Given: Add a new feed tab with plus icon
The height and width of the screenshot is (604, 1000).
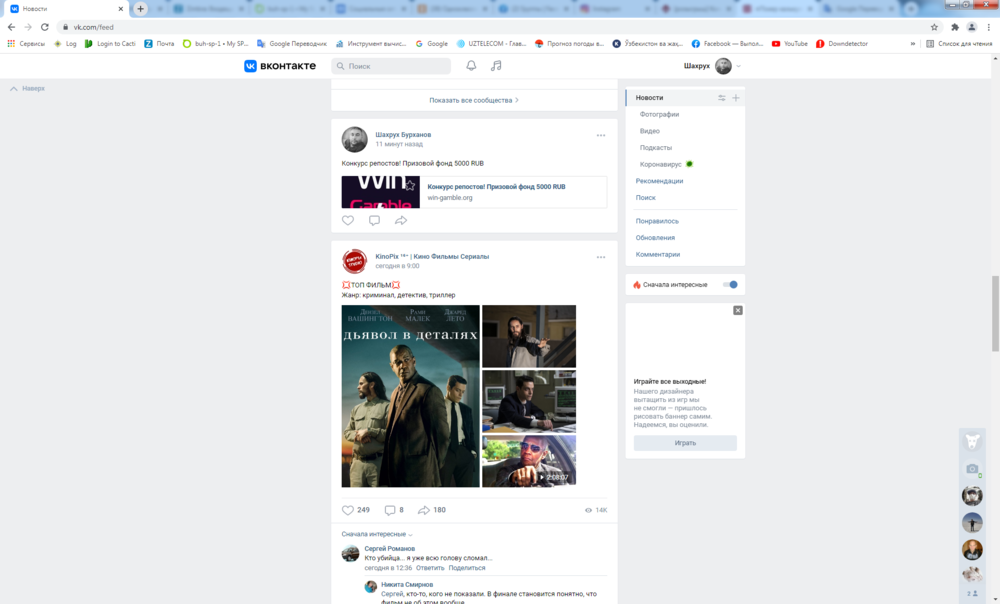Looking at the screenshot, I should (x=736, y=98).
